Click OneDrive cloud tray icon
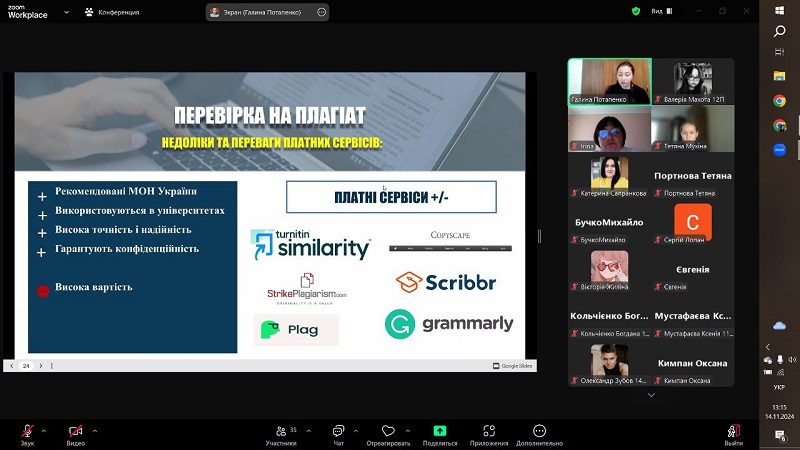The image size is (800, 450). (779, 326)
